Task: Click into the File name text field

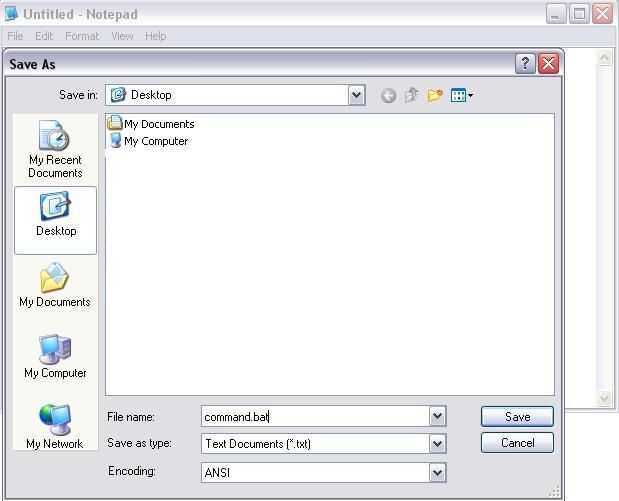Action: point(315,417)
